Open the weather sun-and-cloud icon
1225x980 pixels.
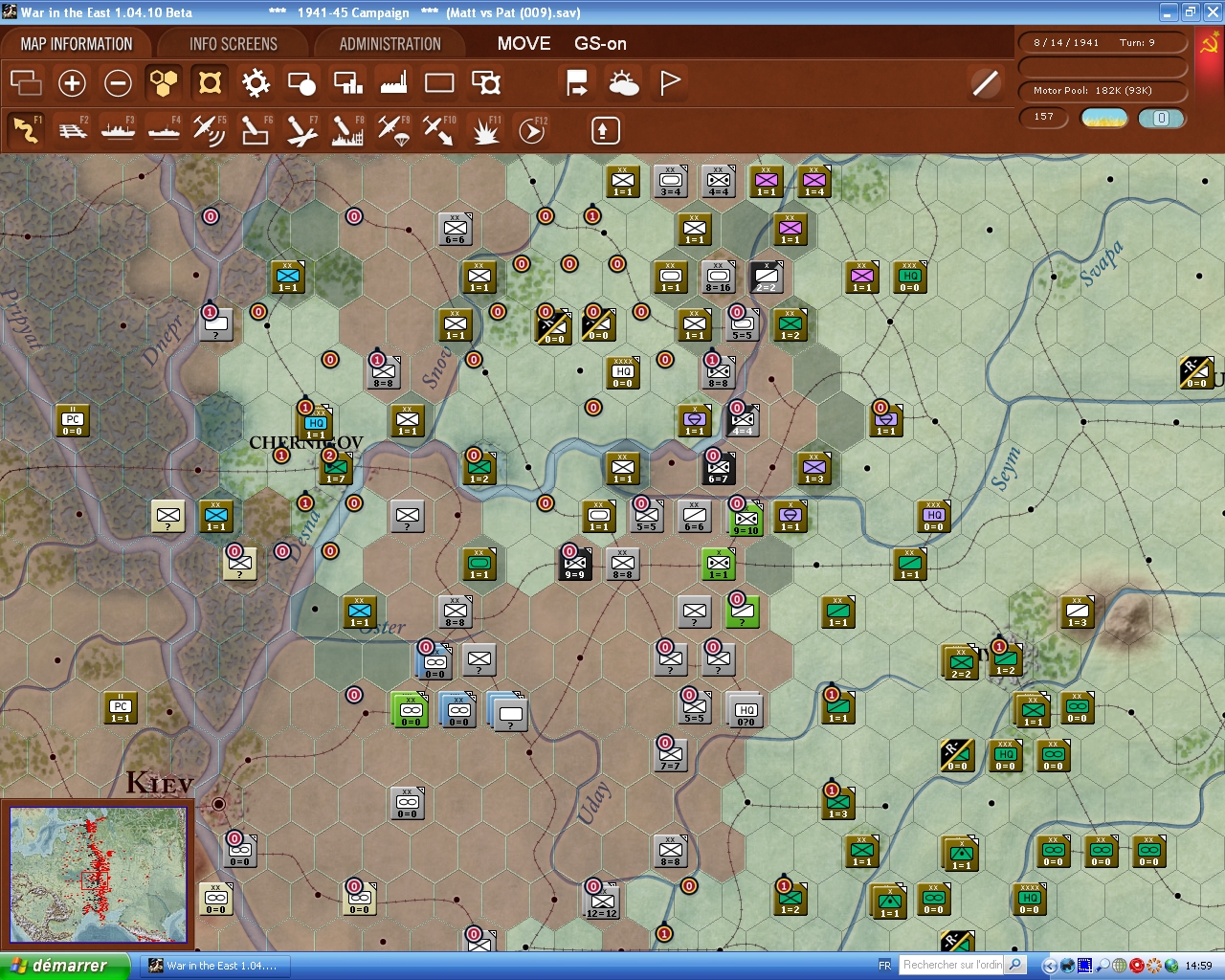(624, 83)
